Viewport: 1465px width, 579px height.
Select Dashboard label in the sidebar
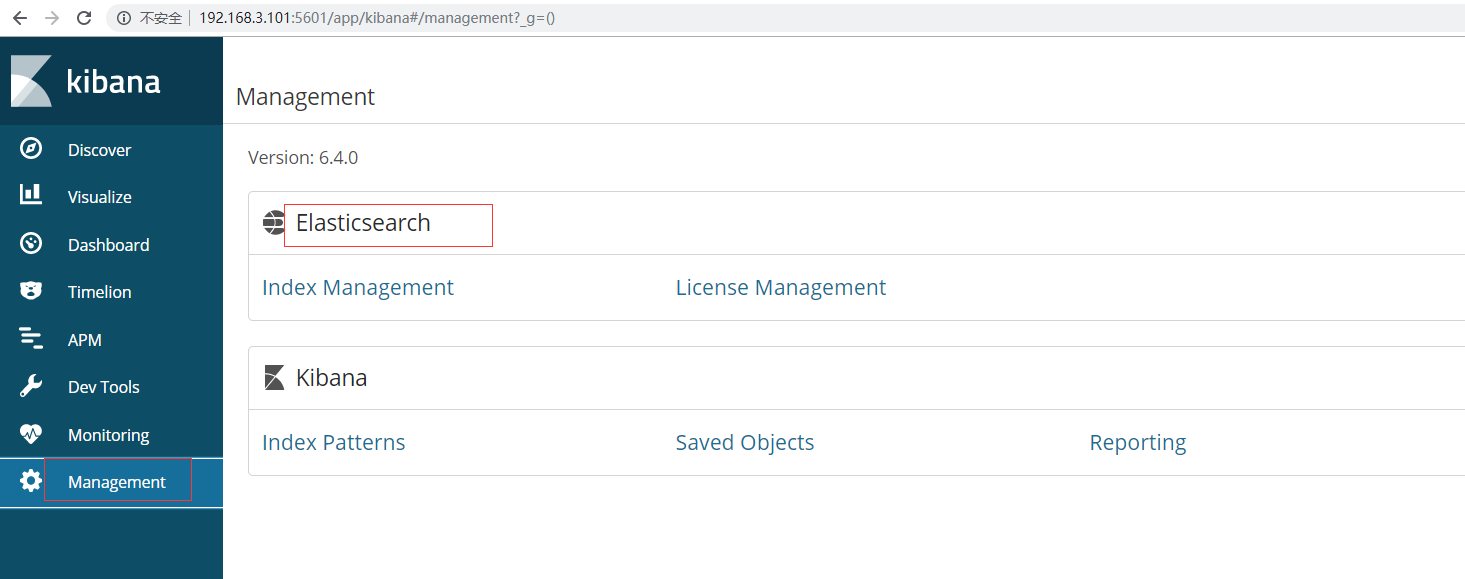tap(108, 245)
